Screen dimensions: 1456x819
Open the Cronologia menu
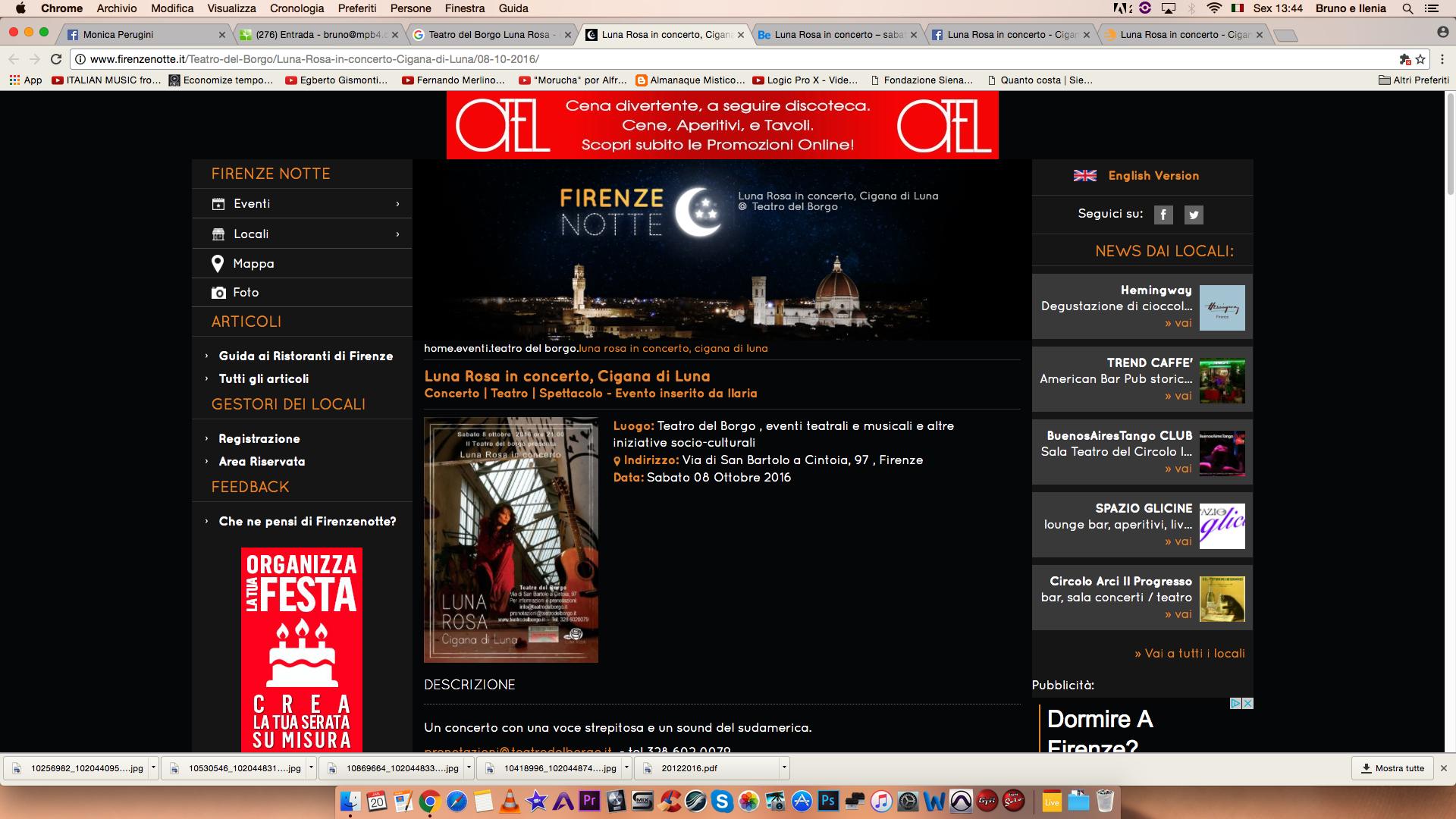pyautogui.click(x=297, y=8)
